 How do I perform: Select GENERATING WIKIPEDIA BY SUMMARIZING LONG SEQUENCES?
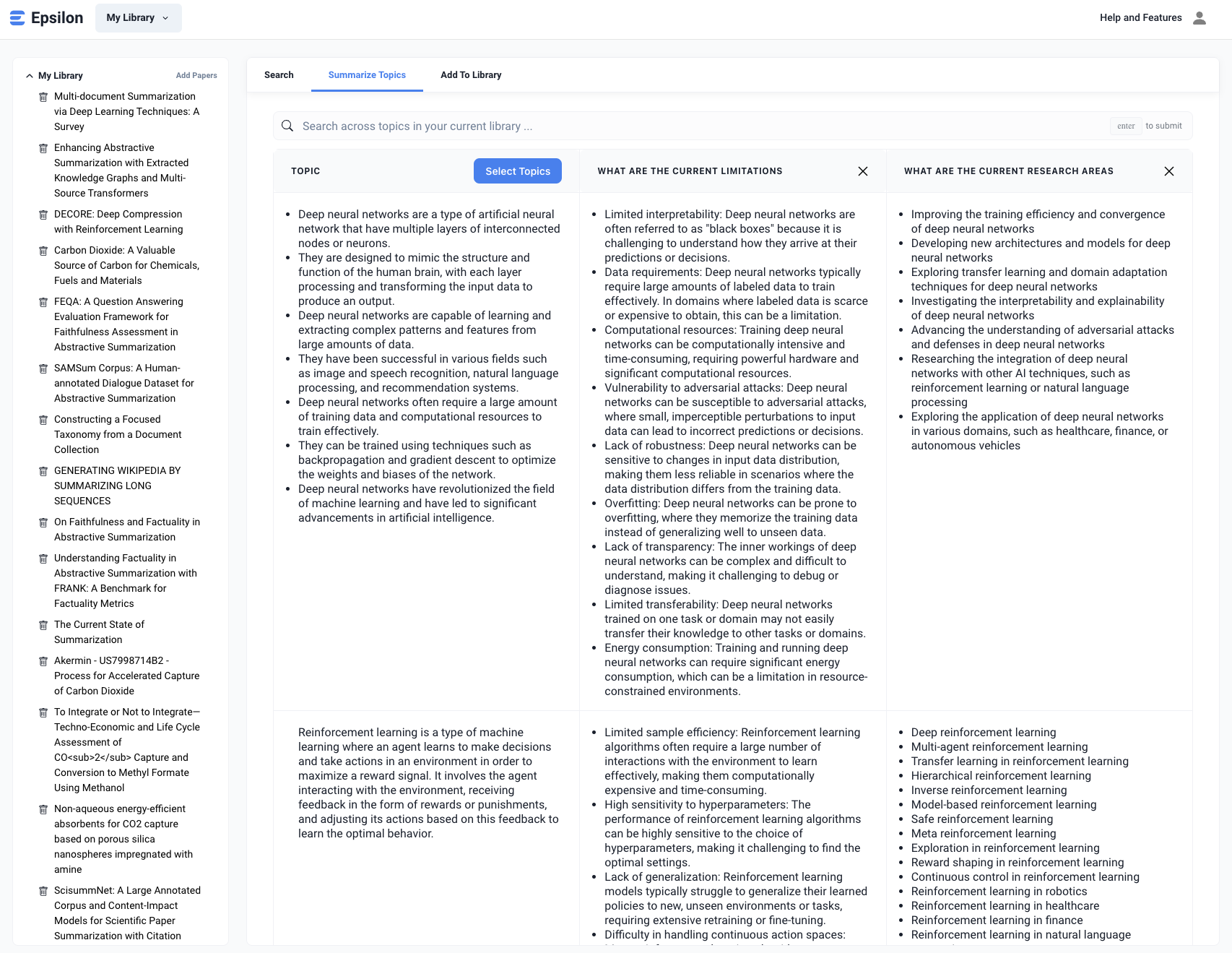[118, 486]
